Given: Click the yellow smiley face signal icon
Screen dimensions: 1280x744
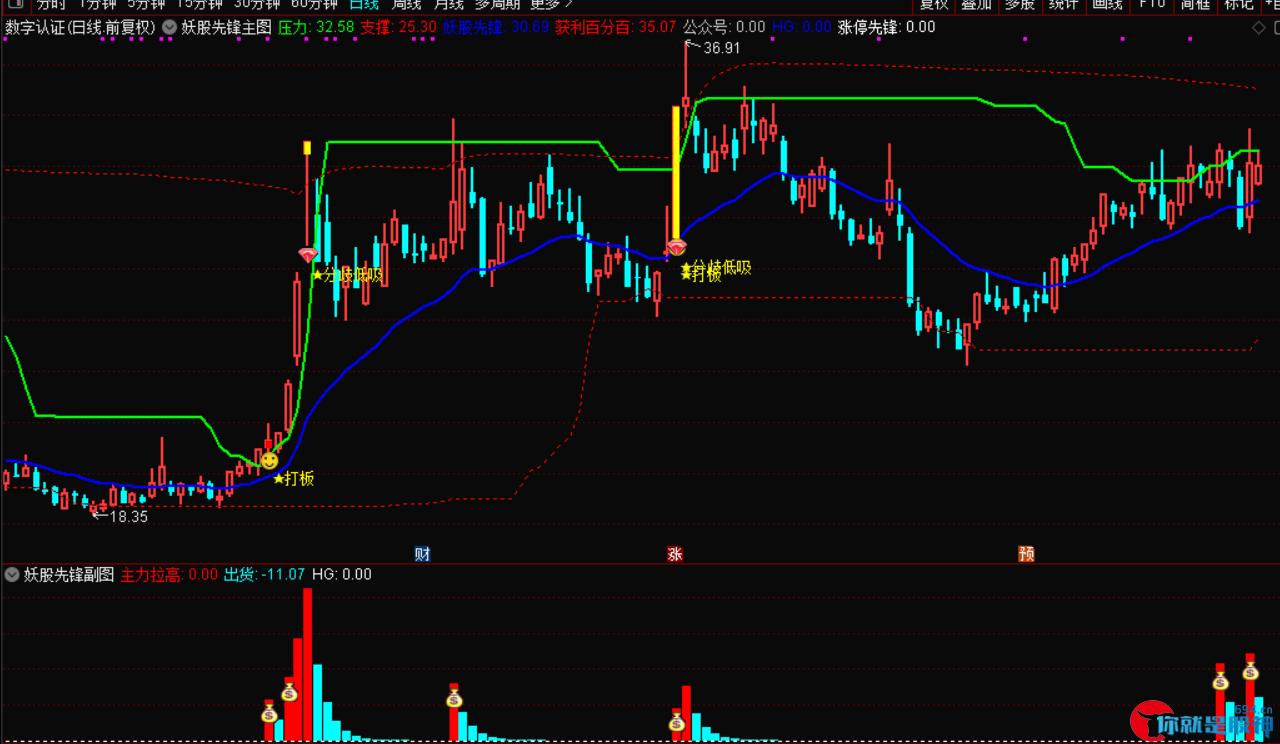Looking at the screenshot, I should [269, 461].
